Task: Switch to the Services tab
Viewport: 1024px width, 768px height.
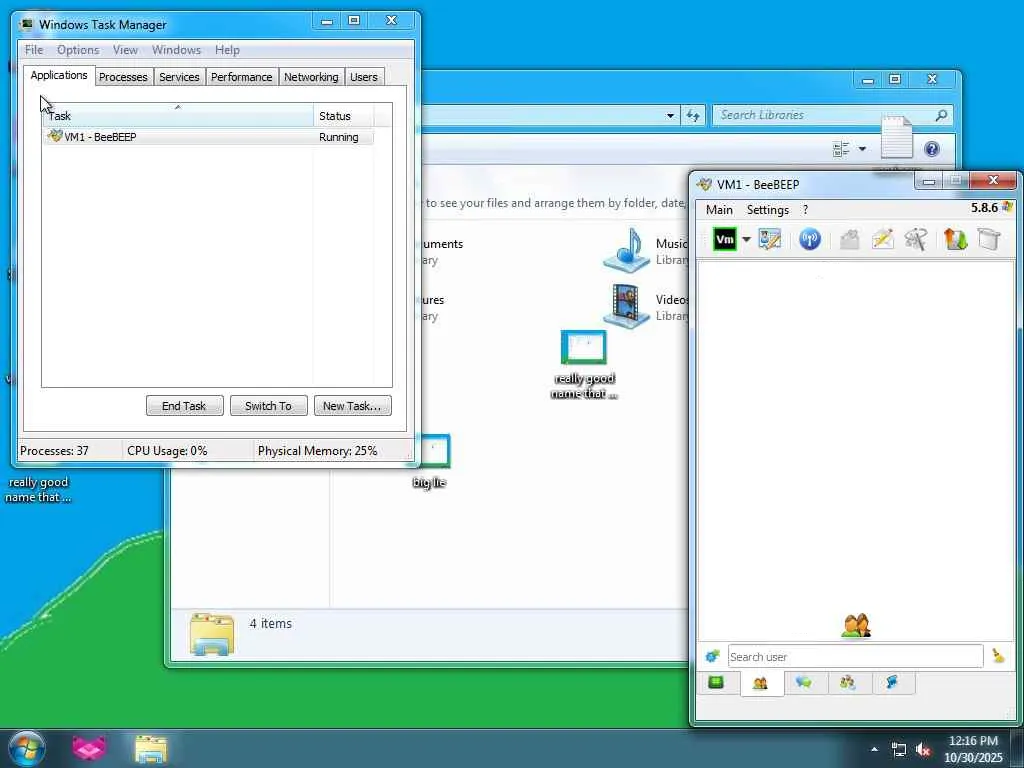Action: click(x=179, y=77)
